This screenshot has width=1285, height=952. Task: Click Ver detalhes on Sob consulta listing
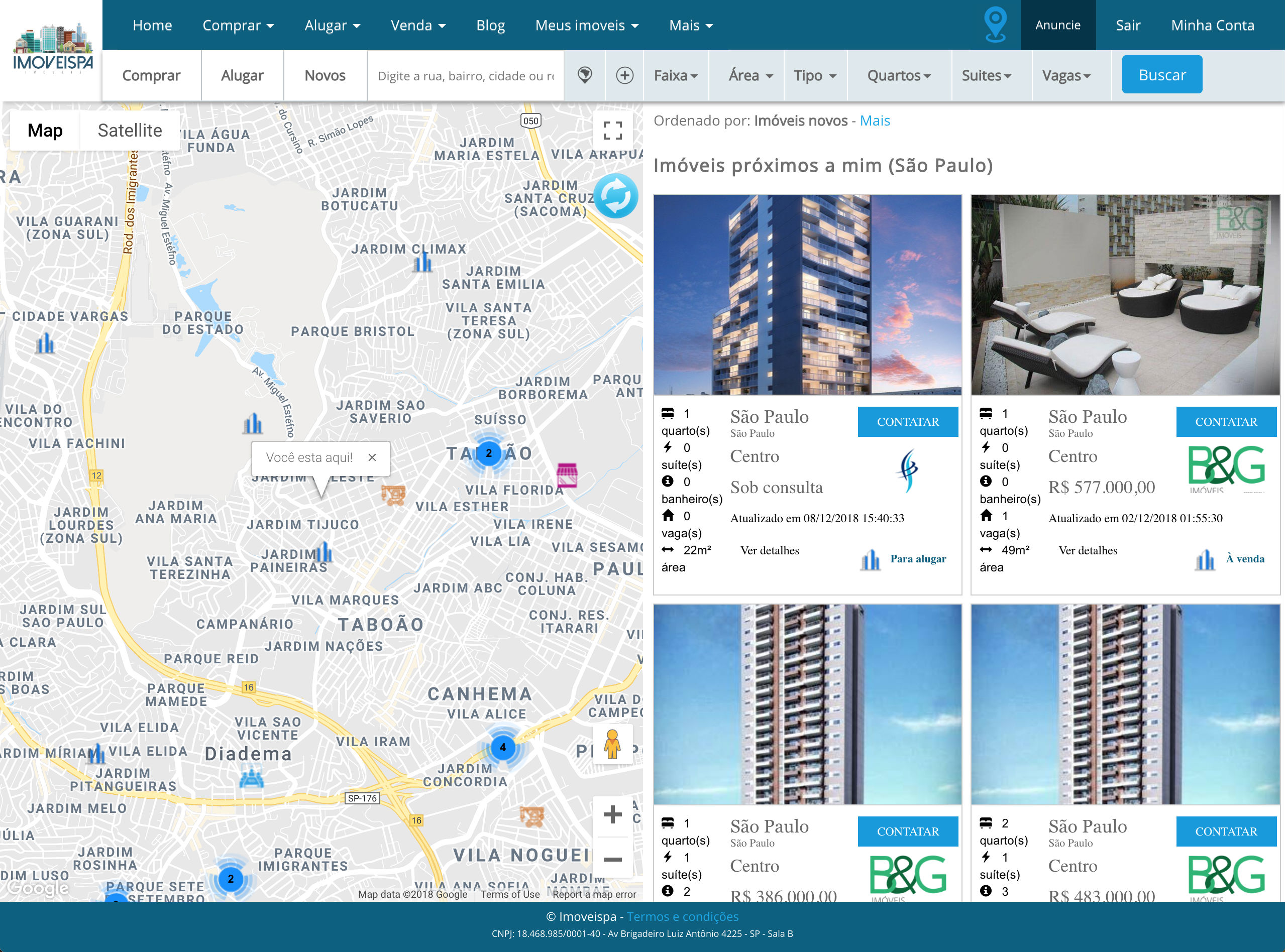(x=770, y=550)
